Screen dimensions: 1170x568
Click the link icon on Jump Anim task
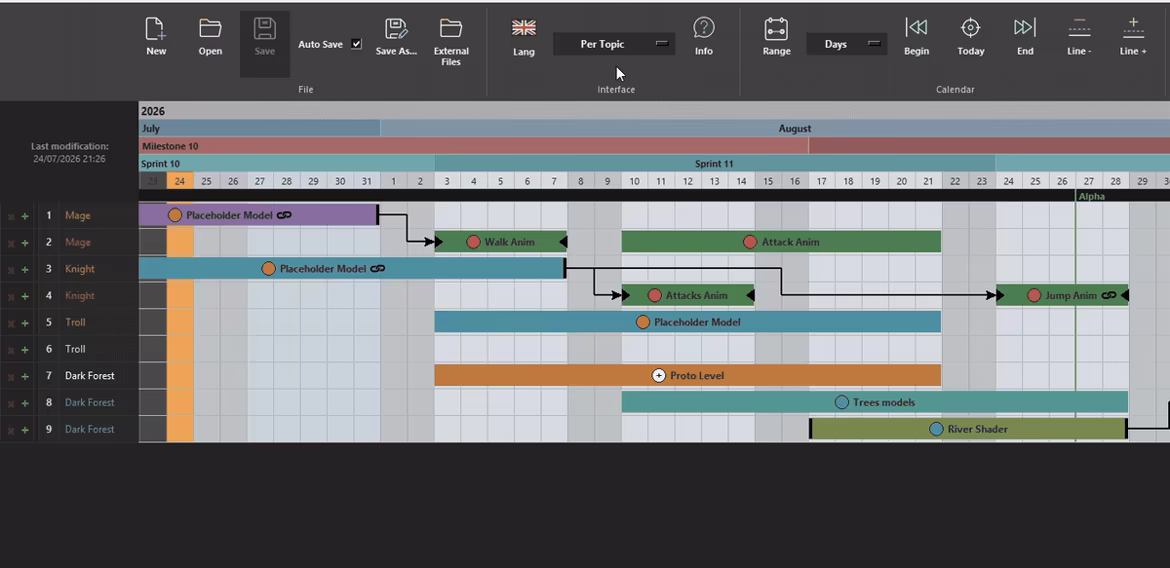click(1109, 296)
